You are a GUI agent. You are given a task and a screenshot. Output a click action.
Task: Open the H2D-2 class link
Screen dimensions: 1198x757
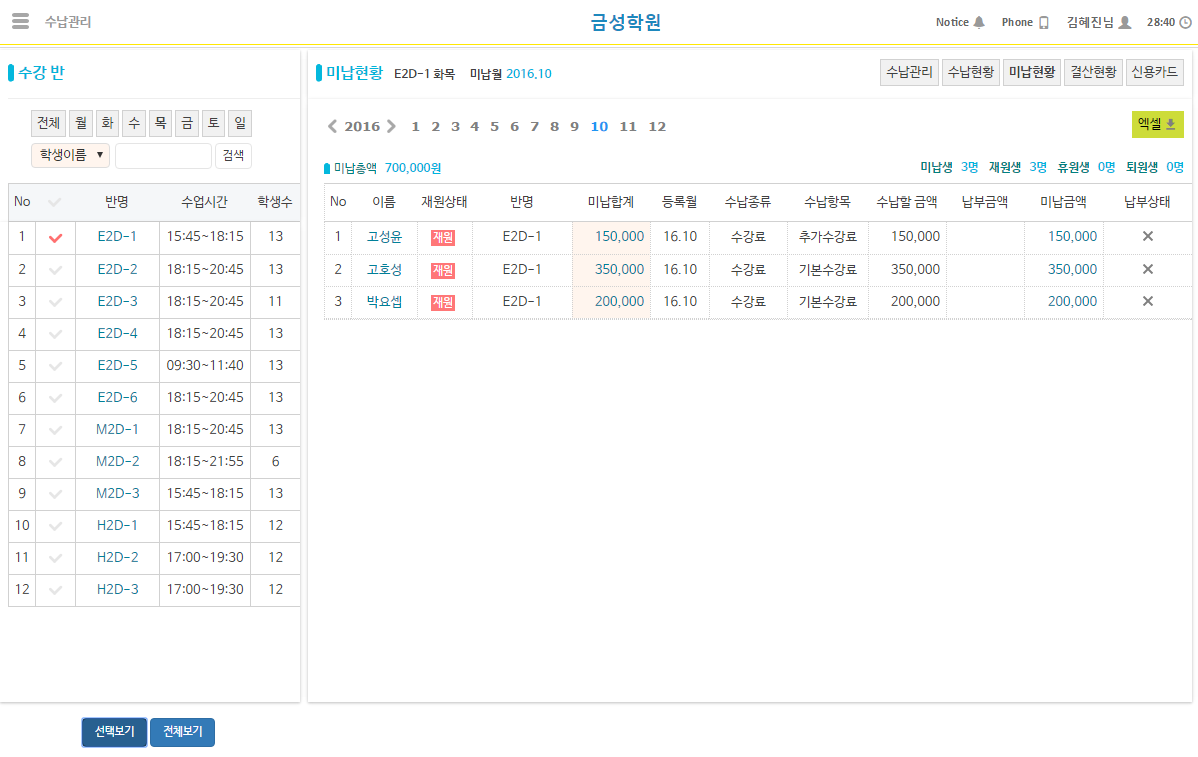[x=118, y=558]
